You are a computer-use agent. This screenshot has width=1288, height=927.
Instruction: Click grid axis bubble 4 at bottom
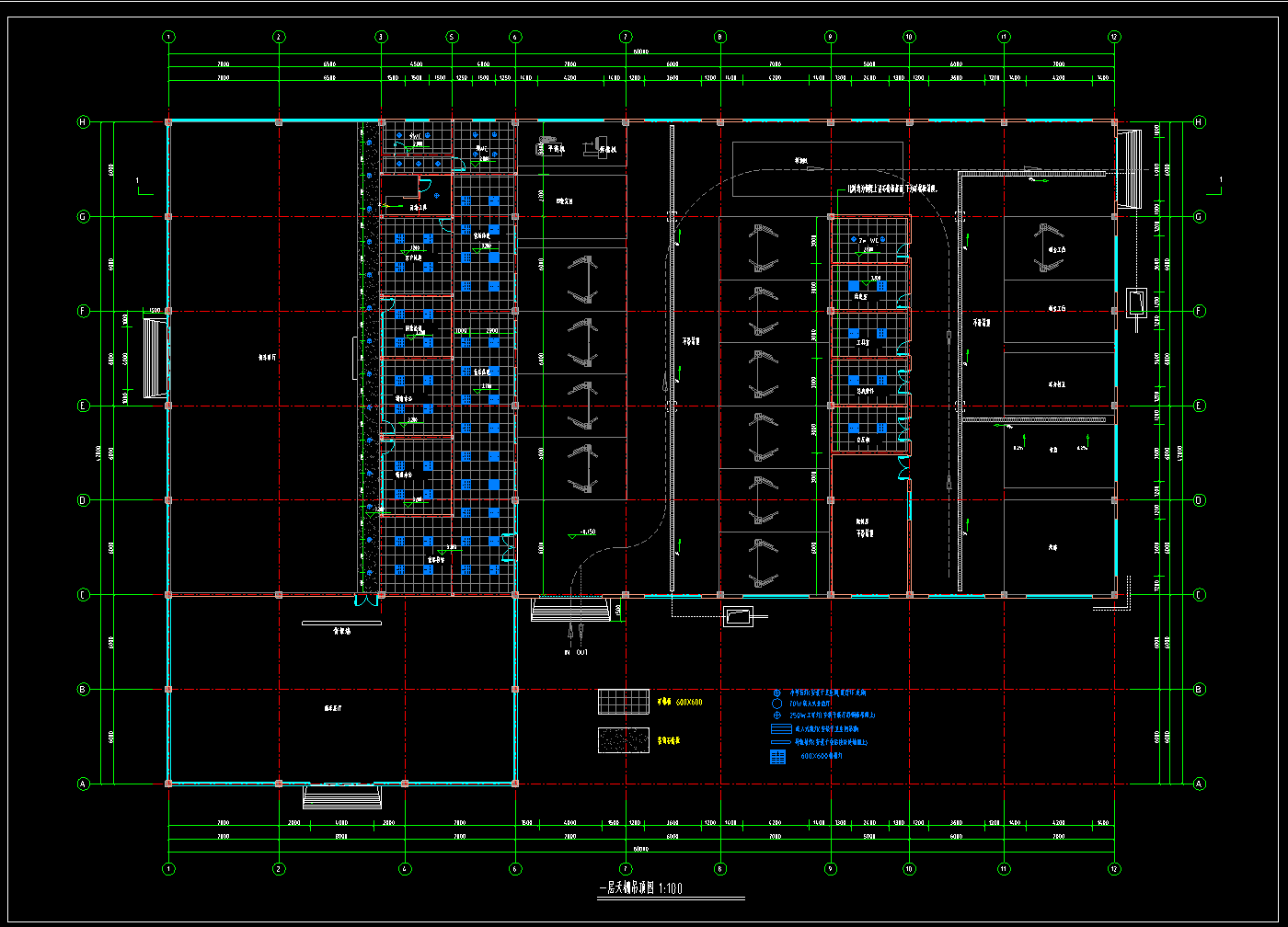[x=404, y=868]
